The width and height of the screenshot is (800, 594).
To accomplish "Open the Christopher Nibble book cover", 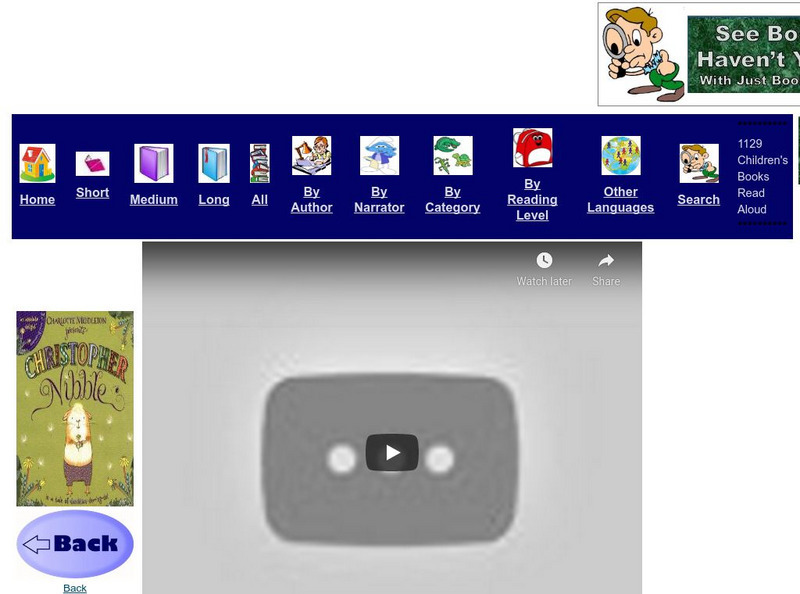I will [75, 408].
